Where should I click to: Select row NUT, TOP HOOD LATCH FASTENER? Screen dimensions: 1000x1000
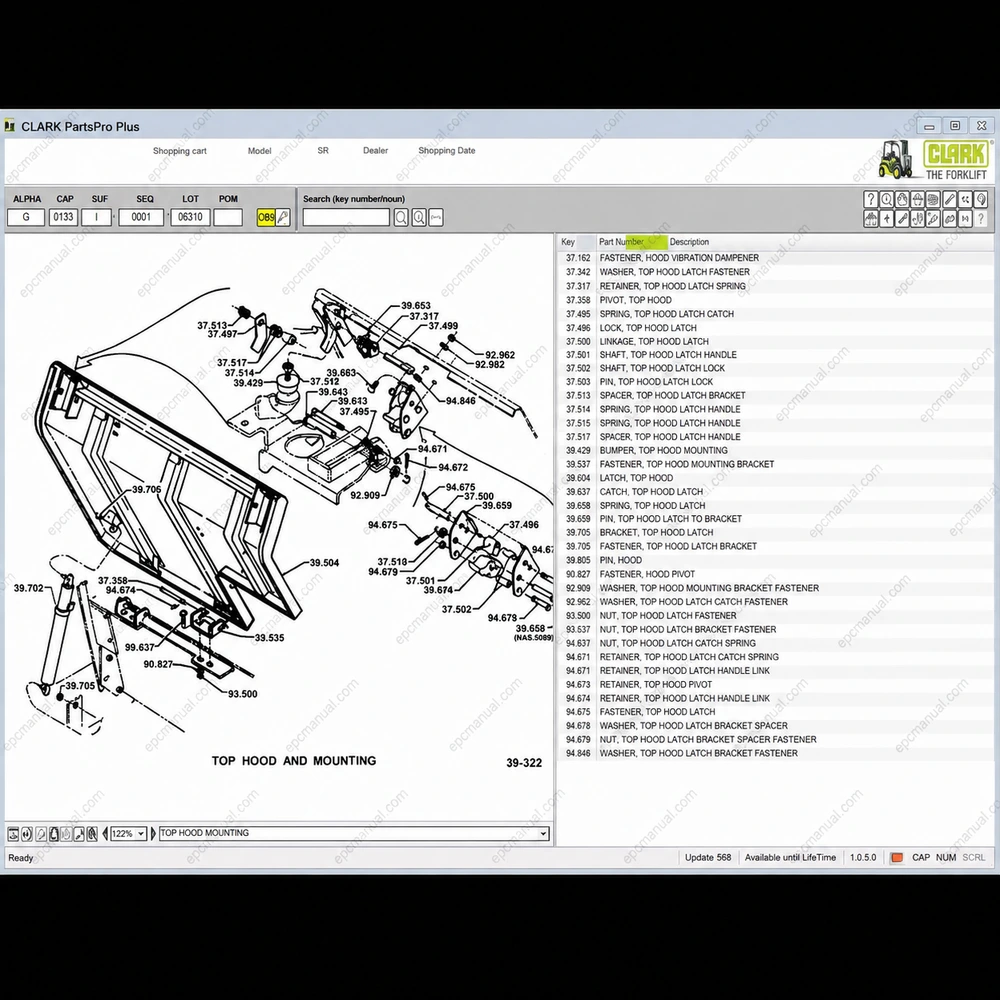click(776, 615)
